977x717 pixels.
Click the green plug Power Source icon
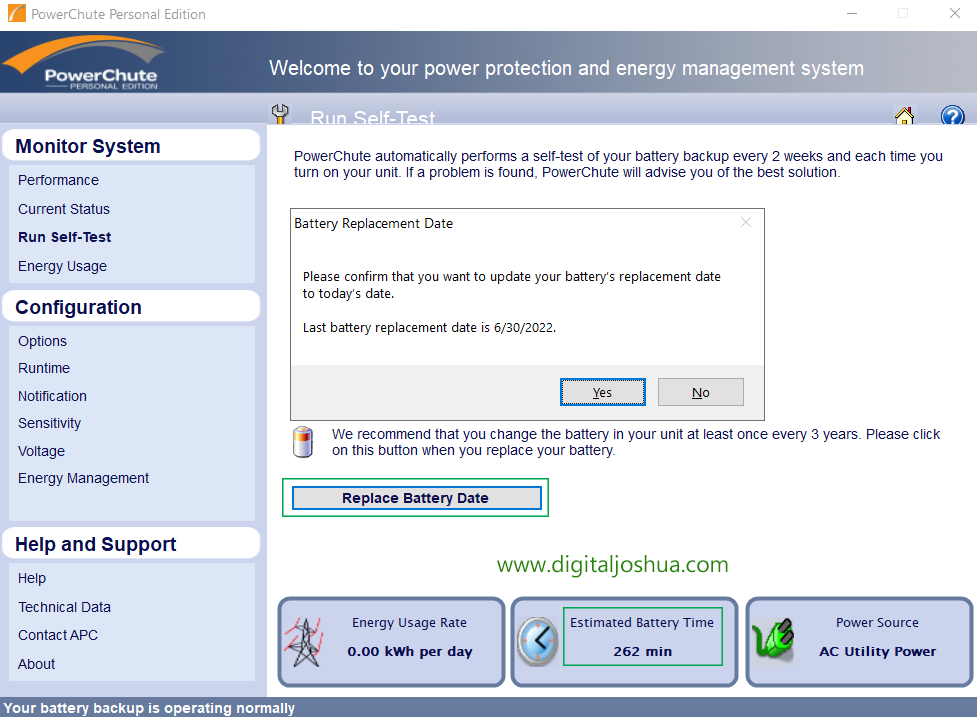(773, 640)
